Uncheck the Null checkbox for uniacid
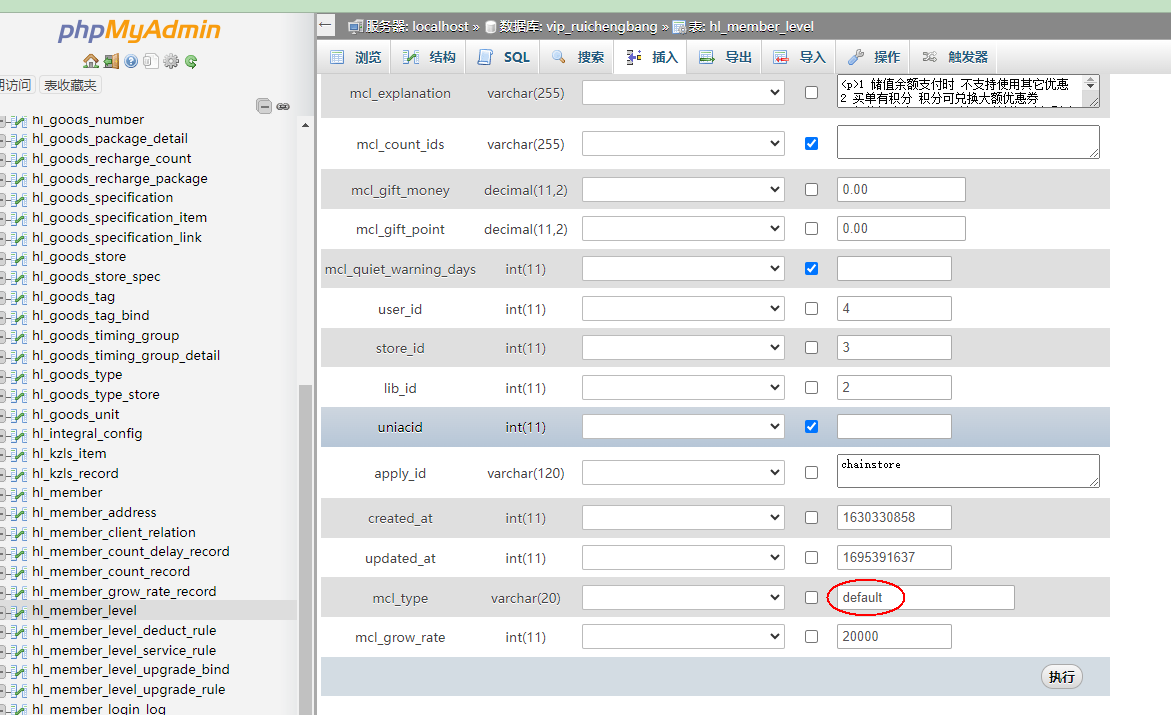Screen dimensions: 1171x715 (x=811, y=426)
